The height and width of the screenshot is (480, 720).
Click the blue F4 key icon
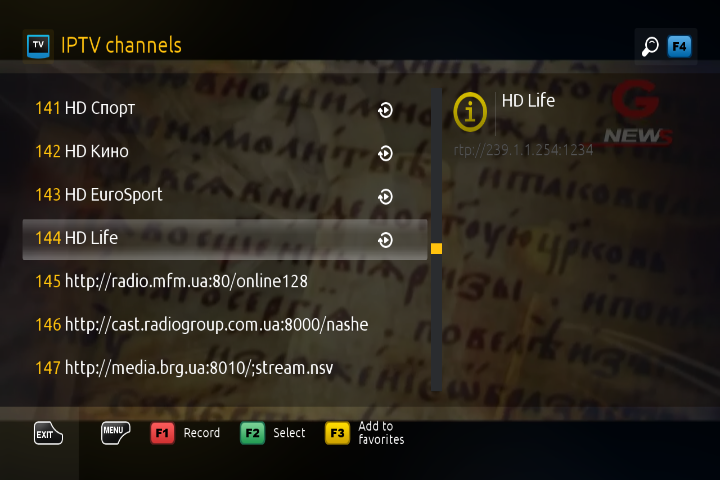pos(679,46)
